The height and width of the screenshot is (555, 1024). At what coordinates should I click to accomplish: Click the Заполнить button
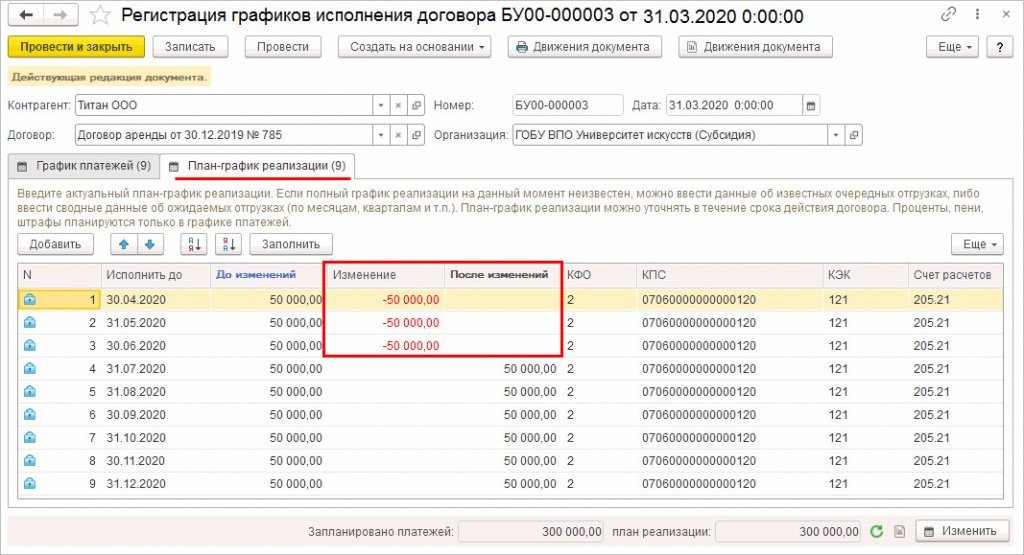(291, 244)
